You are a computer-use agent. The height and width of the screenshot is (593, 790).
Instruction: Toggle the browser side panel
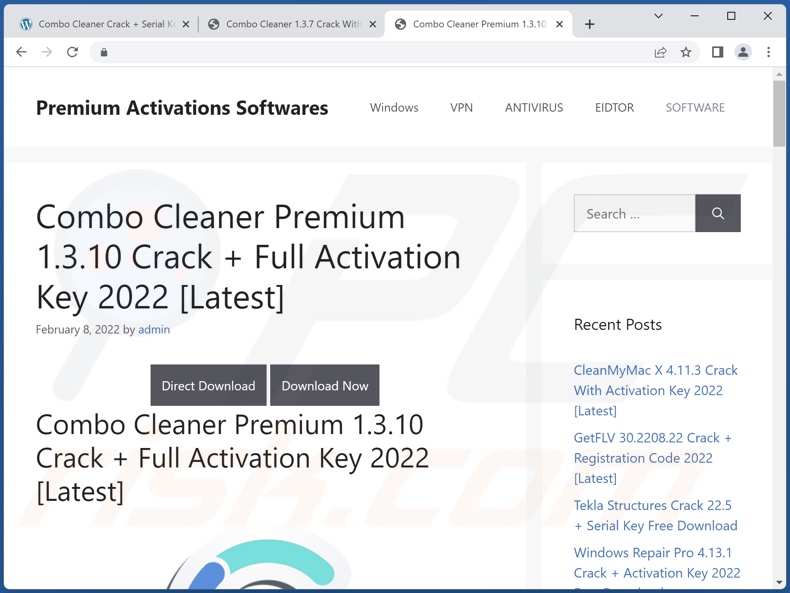pos(717,52)
